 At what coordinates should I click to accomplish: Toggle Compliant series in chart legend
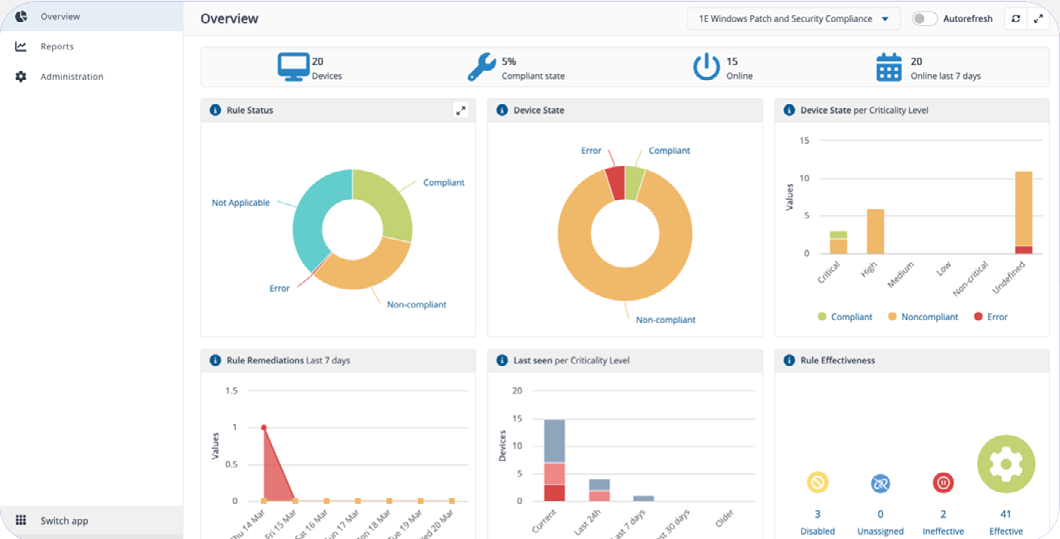[x=845, y=317]
